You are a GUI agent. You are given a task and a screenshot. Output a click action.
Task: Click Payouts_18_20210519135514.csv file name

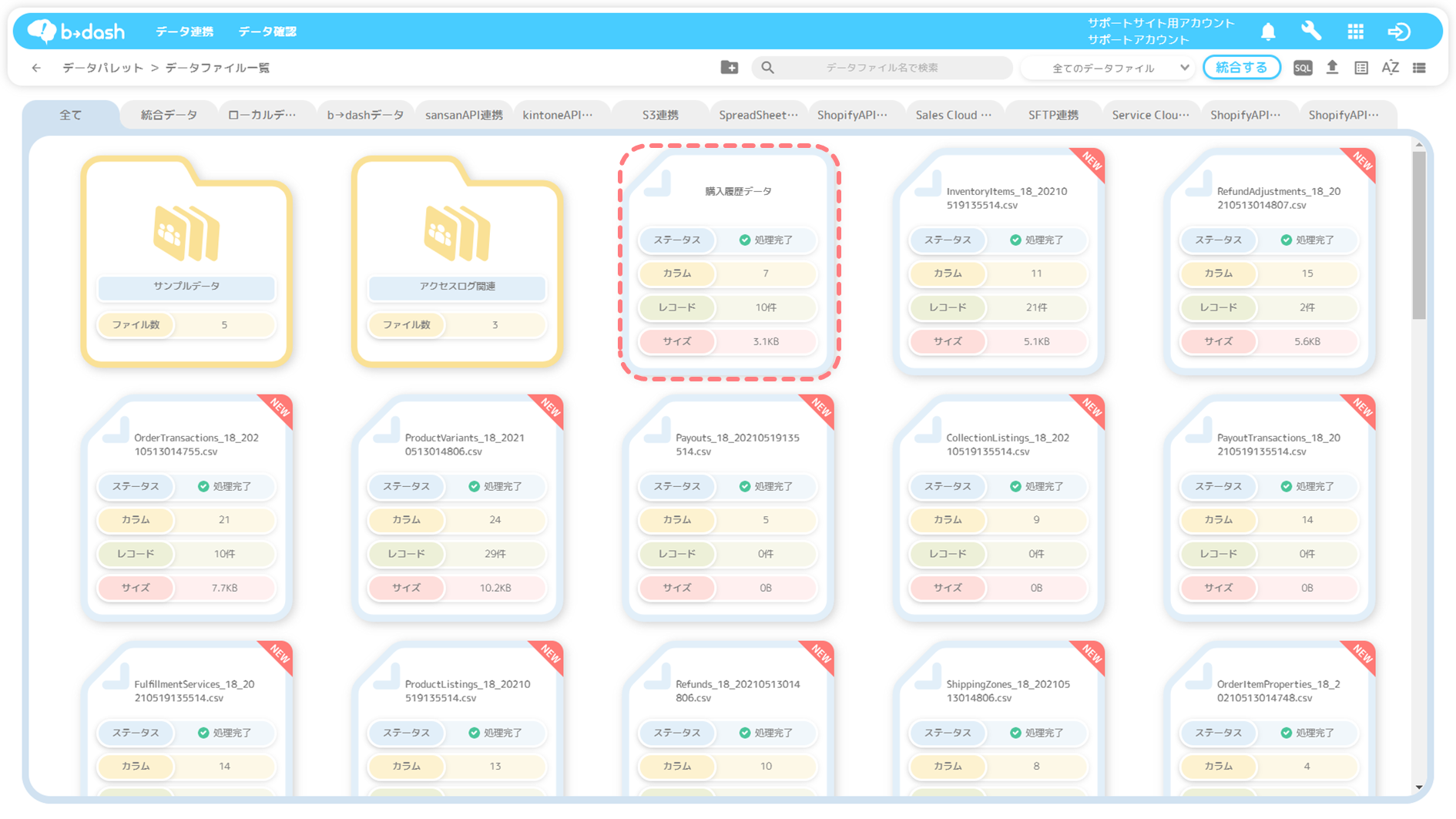(737, 445)
